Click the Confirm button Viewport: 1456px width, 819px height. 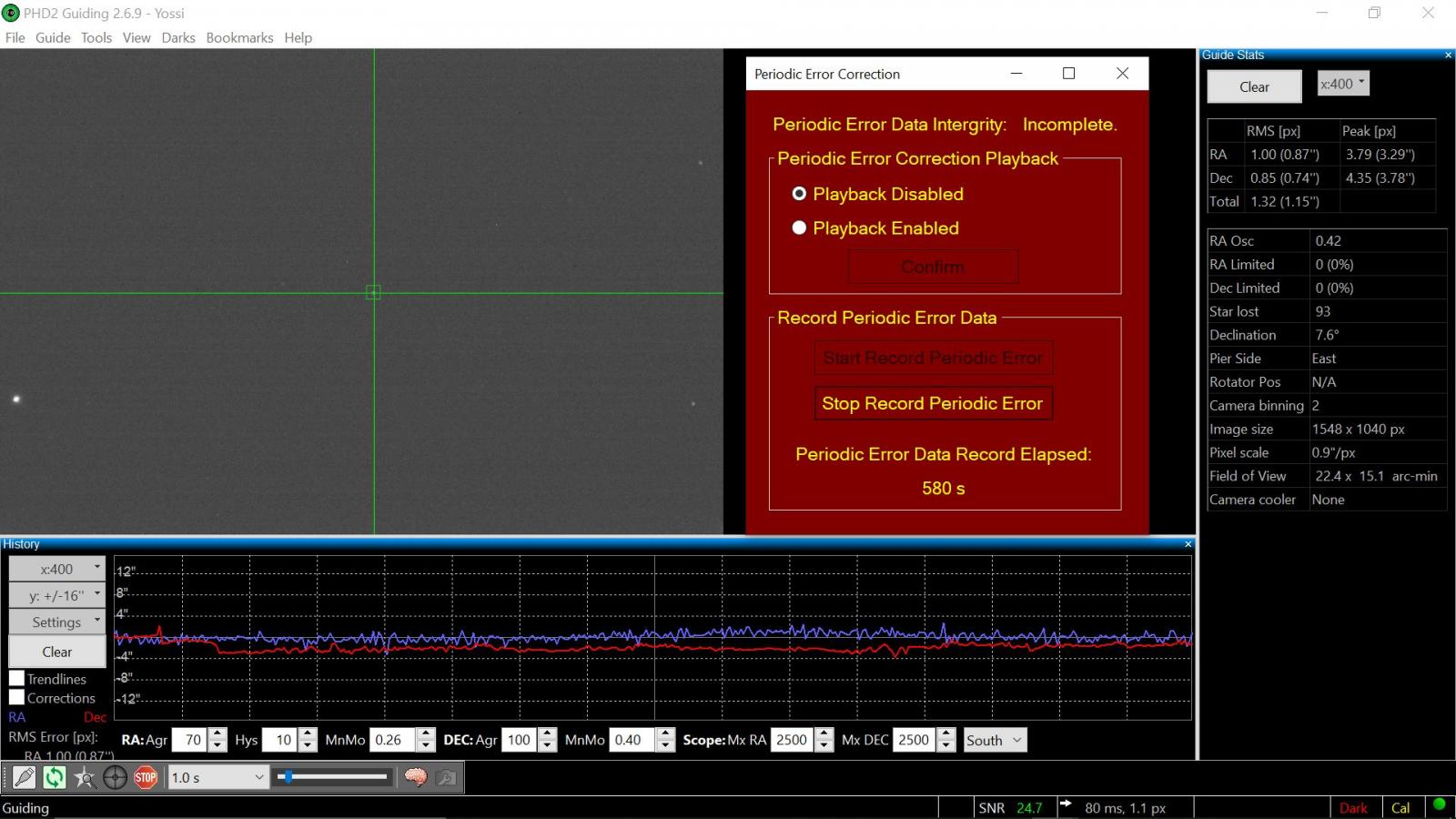coord(933,267)
